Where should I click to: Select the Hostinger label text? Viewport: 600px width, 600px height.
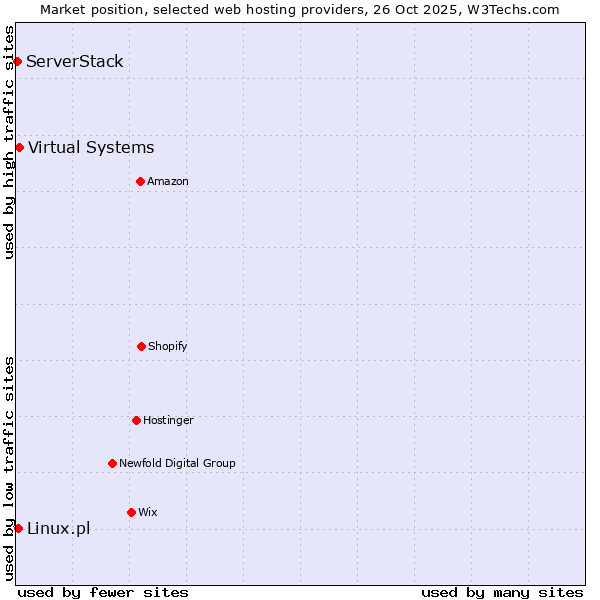click(168, 420)
